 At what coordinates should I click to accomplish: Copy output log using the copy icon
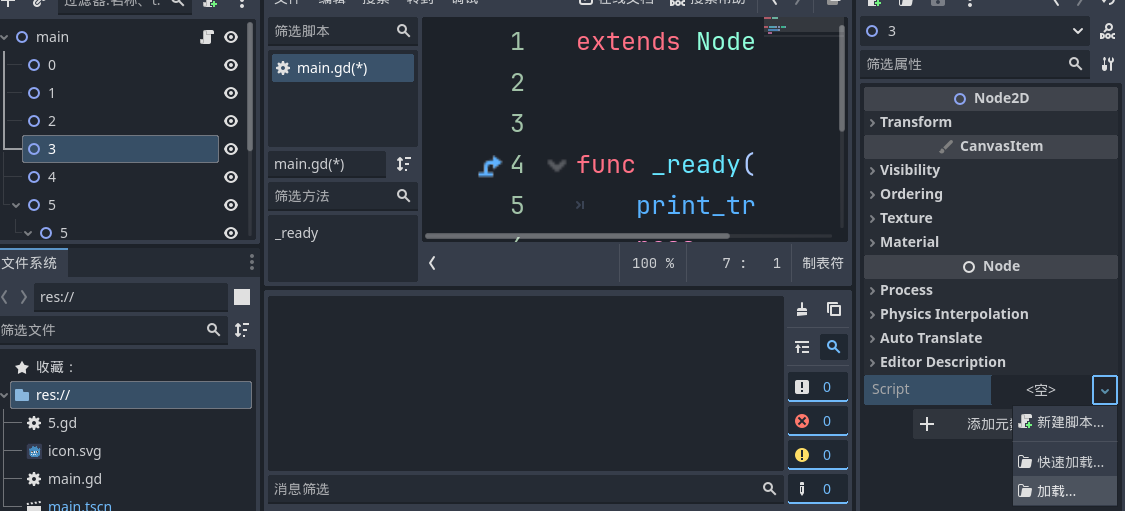pyautogui.click(x=833, y=310)
